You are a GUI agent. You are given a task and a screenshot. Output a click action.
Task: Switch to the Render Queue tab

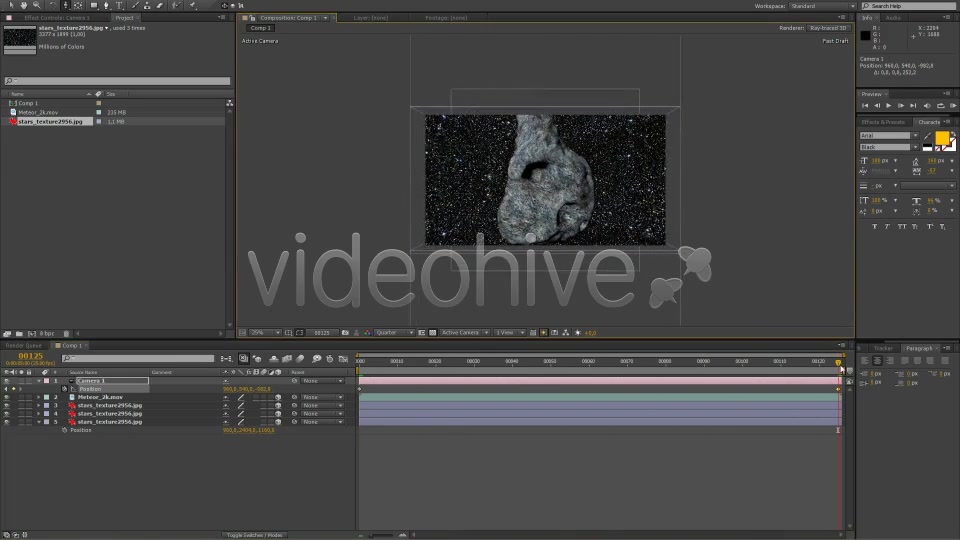point(23,345)
